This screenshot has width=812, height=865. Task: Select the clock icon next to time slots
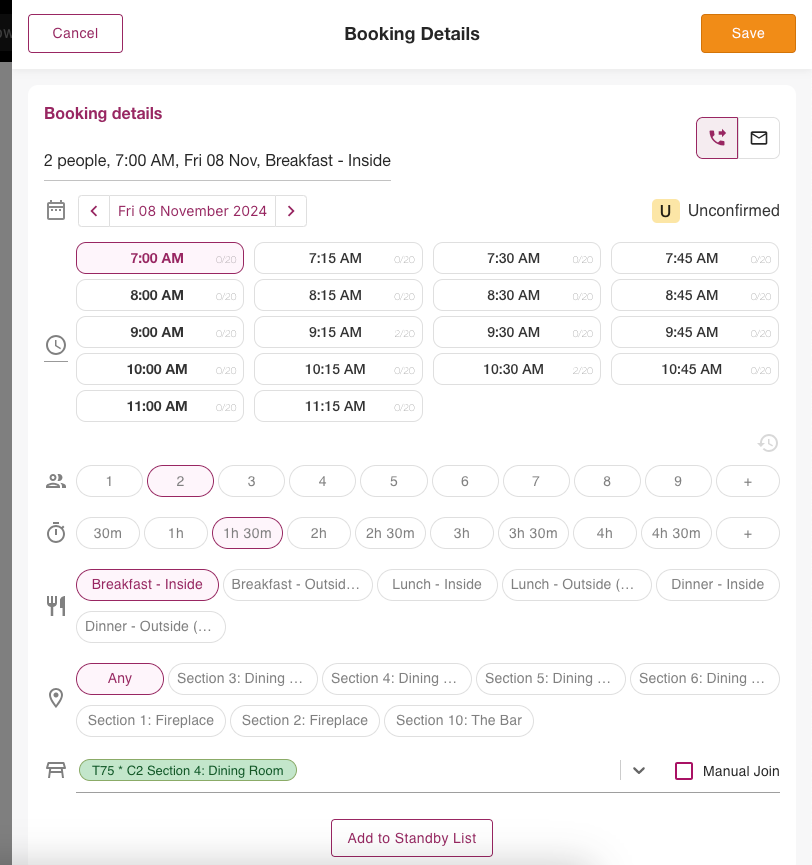tap(56, 345)
